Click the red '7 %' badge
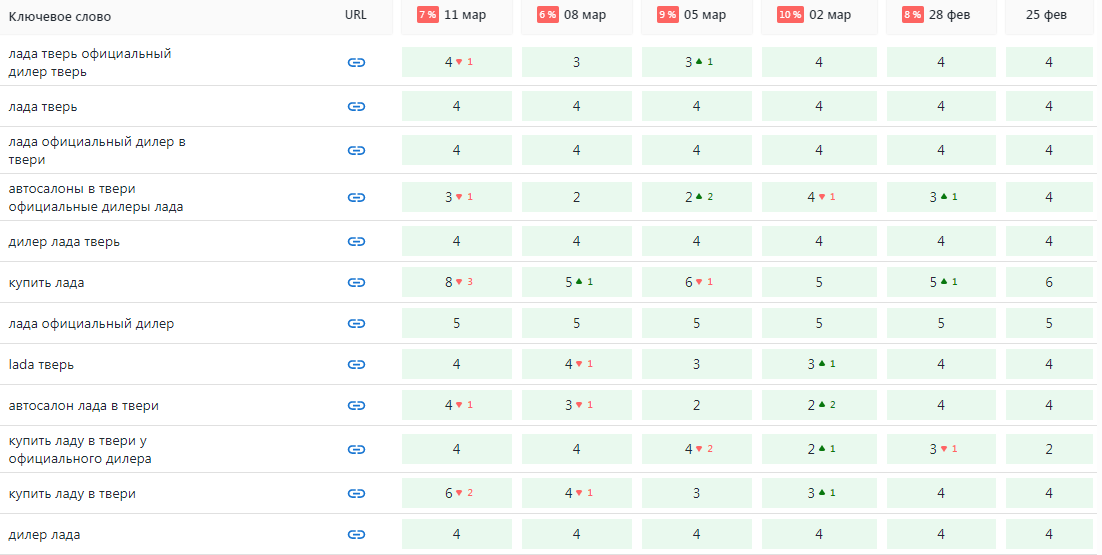This screenshot has width=1102, height=555. point(427,15)
